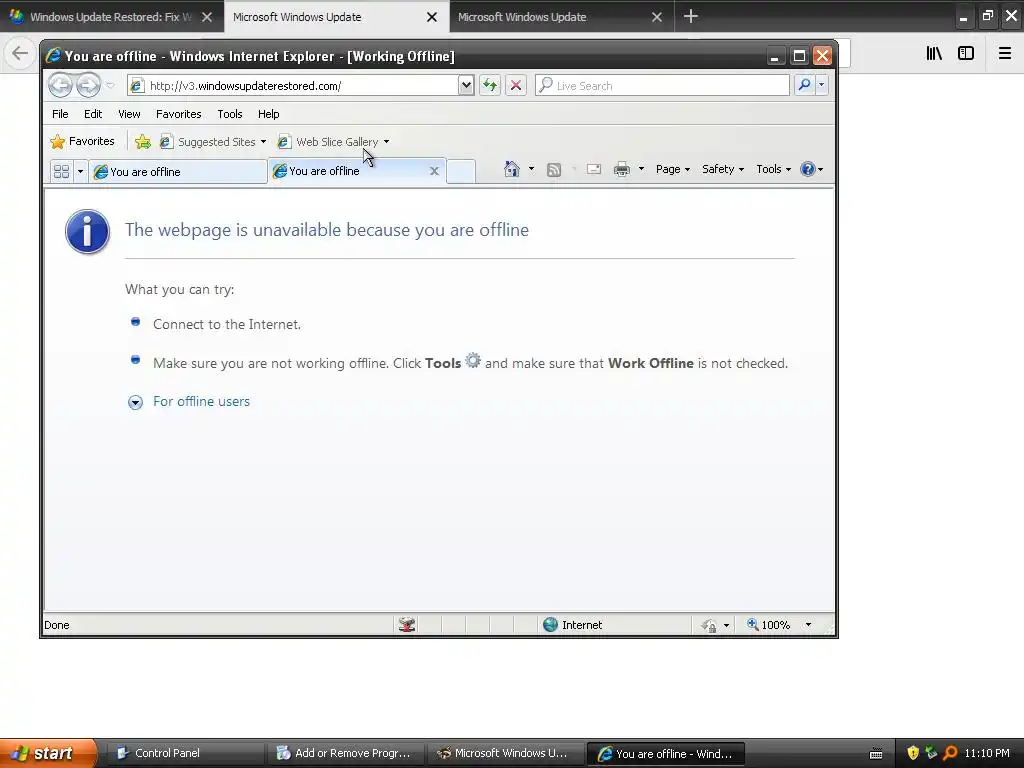Viewport: 1024px width, 768px height.
Task: Click the Help question mark icon
Action: click(x=808, y=169)
